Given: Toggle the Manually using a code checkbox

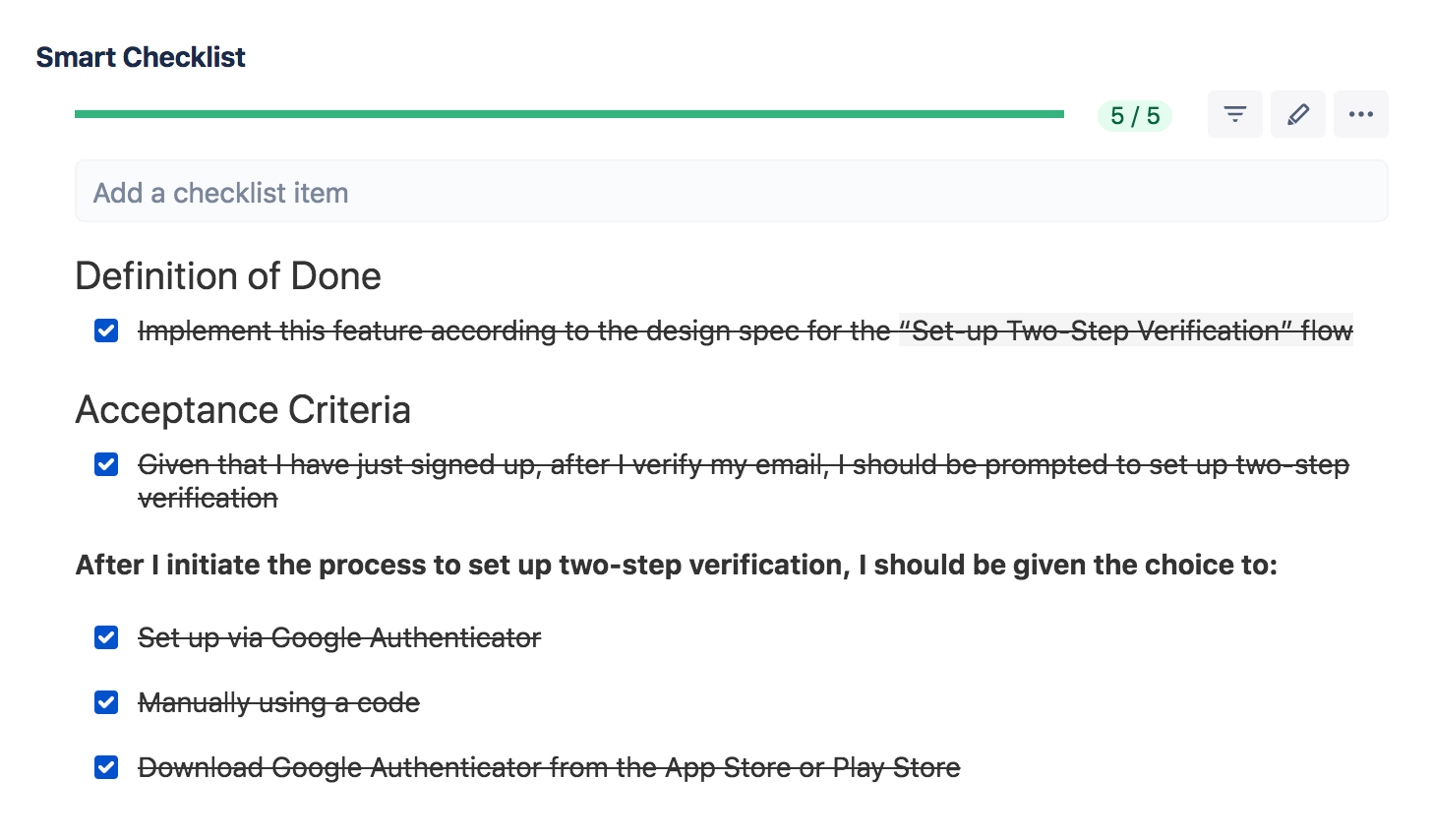Looking at the screenshot, I should [x=106, y=702].
